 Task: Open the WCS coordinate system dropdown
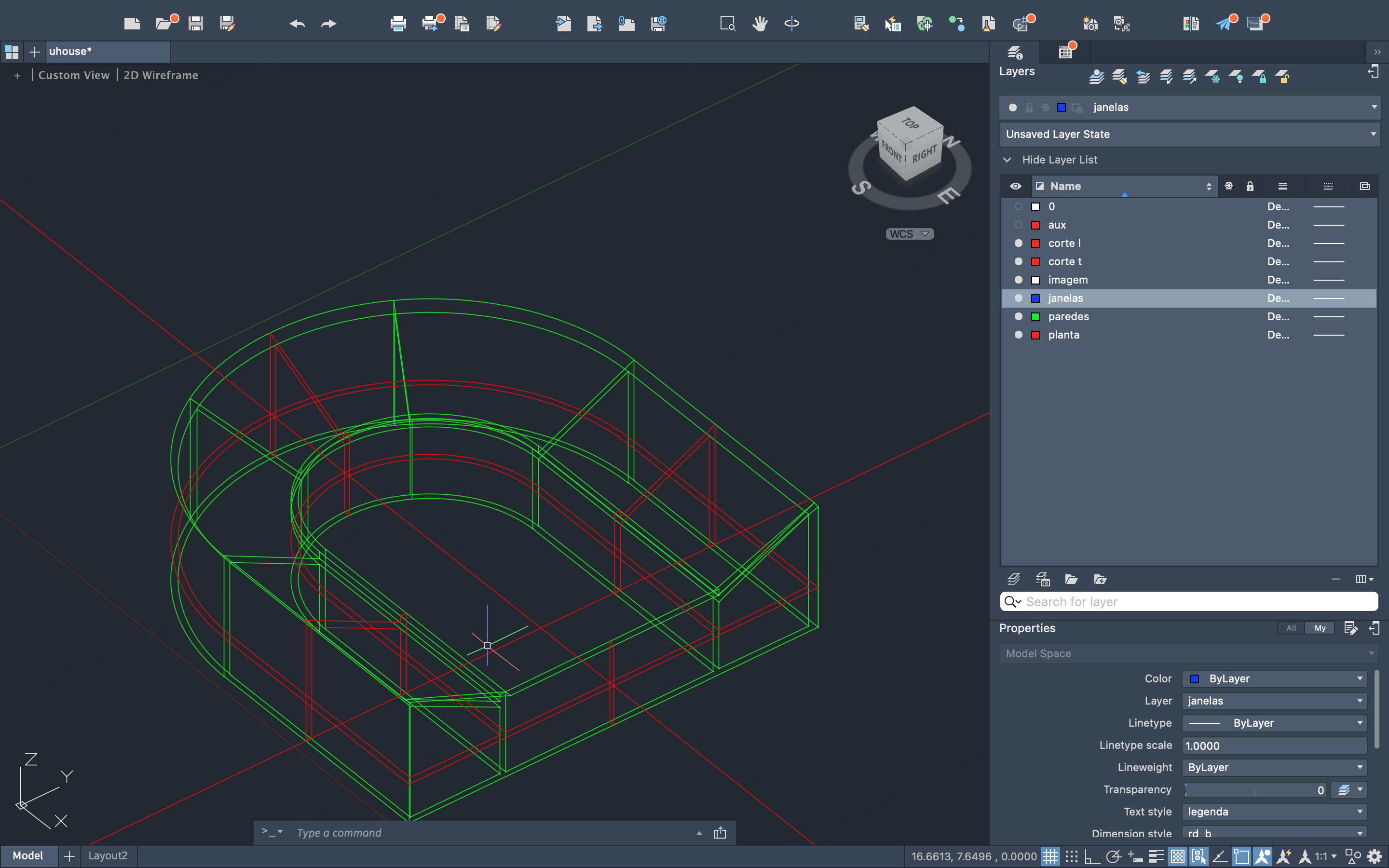909,234
